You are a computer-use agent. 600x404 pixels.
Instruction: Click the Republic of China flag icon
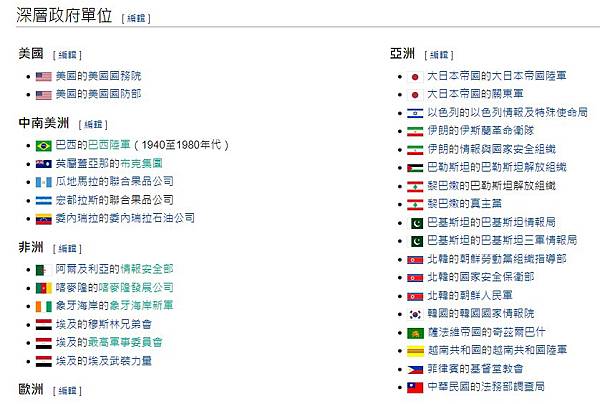pyautogui.click(x=415, y=388)
